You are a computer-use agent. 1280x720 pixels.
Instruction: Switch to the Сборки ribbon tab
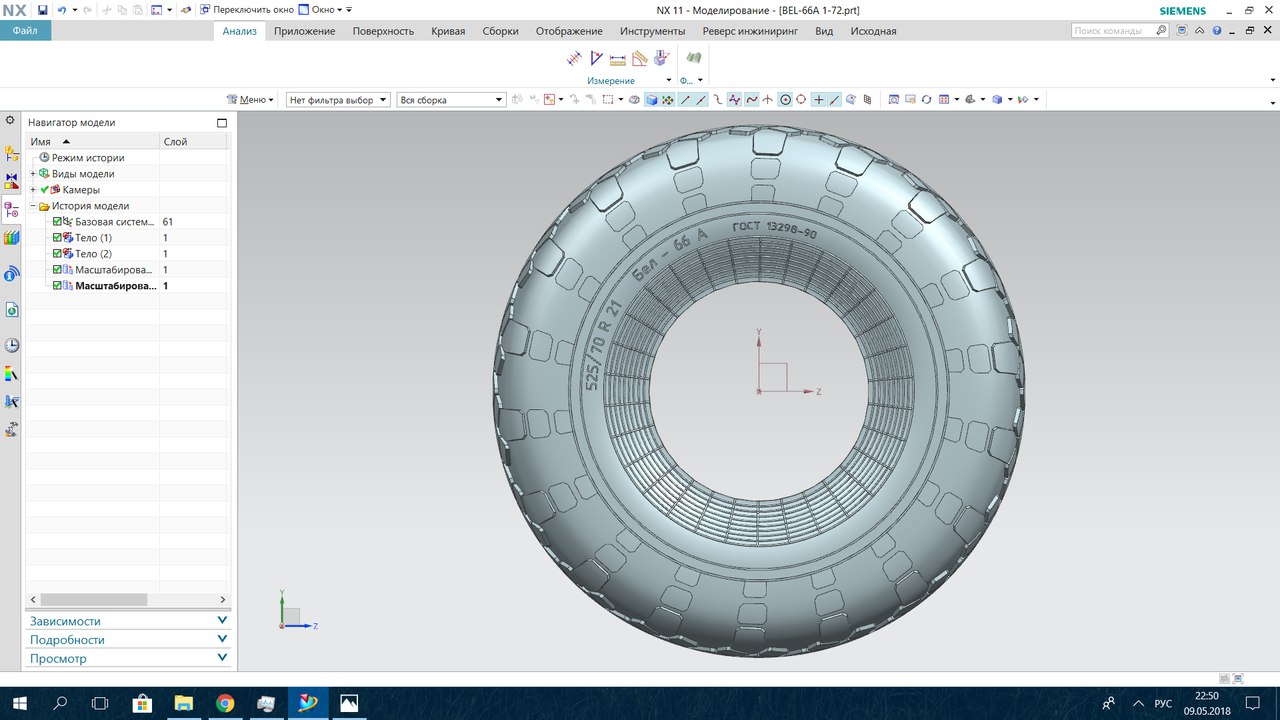click(500, 31)
